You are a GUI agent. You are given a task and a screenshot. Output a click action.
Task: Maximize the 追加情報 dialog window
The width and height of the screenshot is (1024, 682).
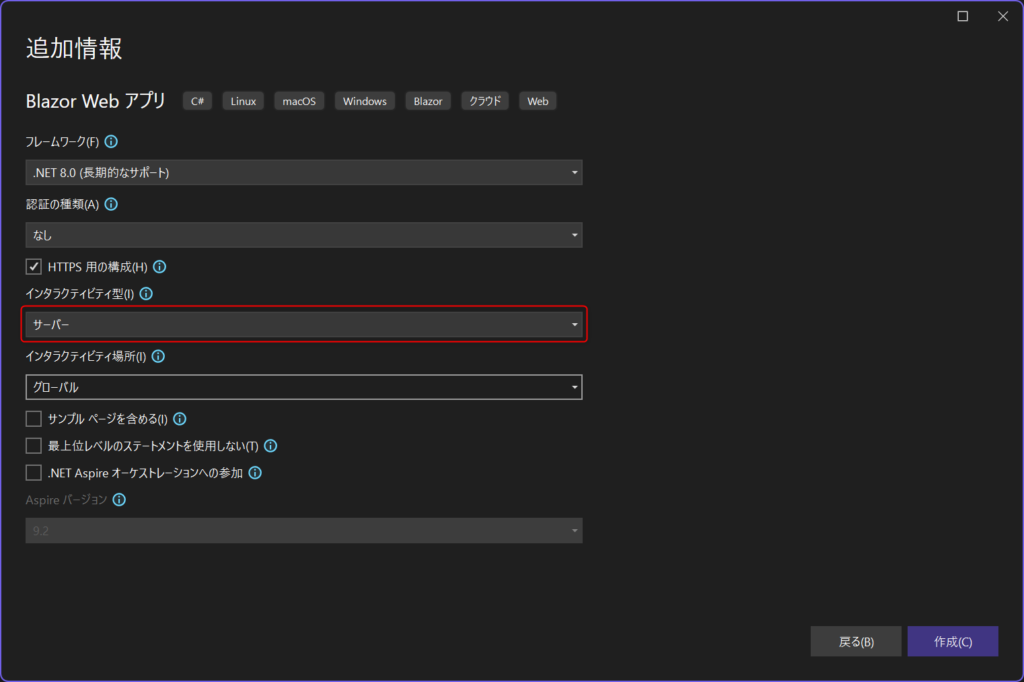click(963, 16)
